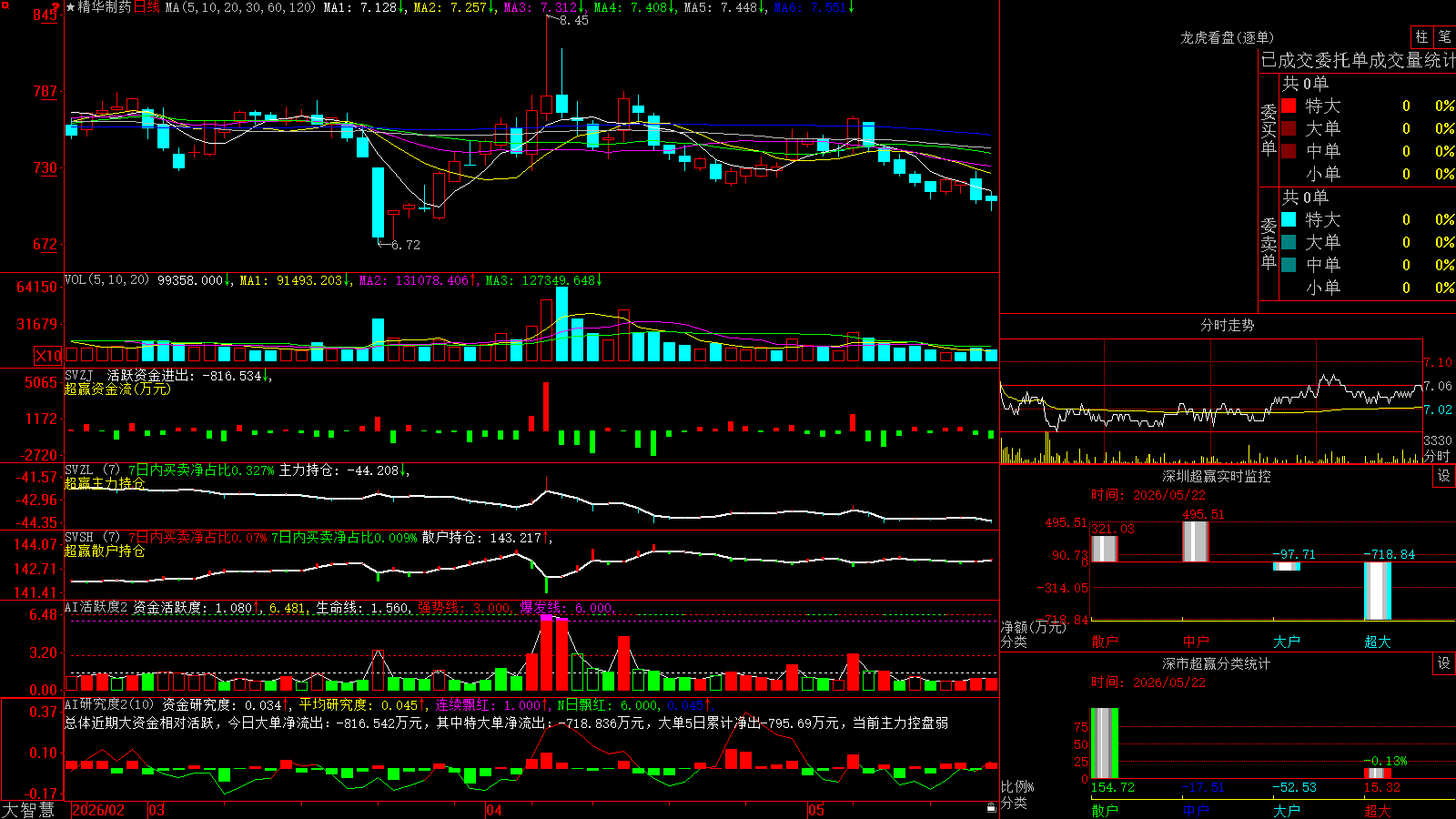
Task: Click the 小单 row under 委卖单
Action: pyautogui.click(x=1368, y=288)
